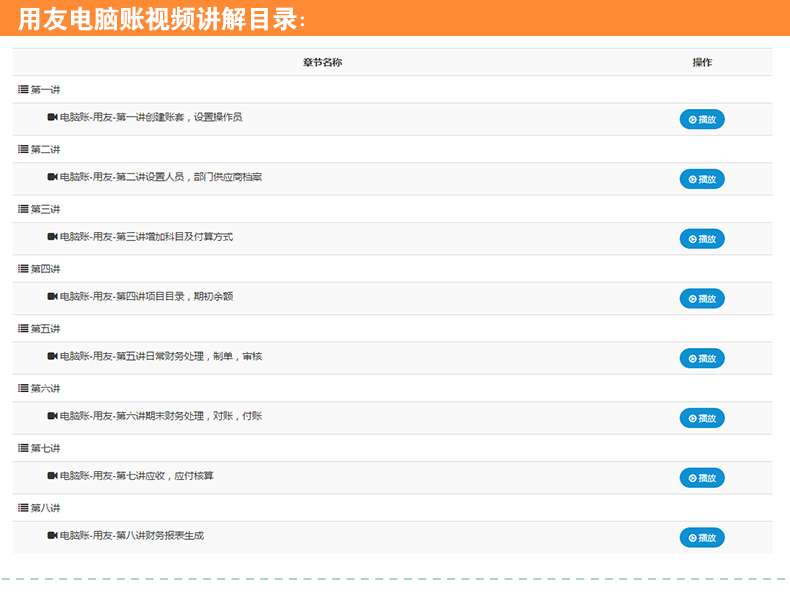The image size is (790, 601).
Task: Play the 第七讲应收应付核算 video
Action: (702, 478)
